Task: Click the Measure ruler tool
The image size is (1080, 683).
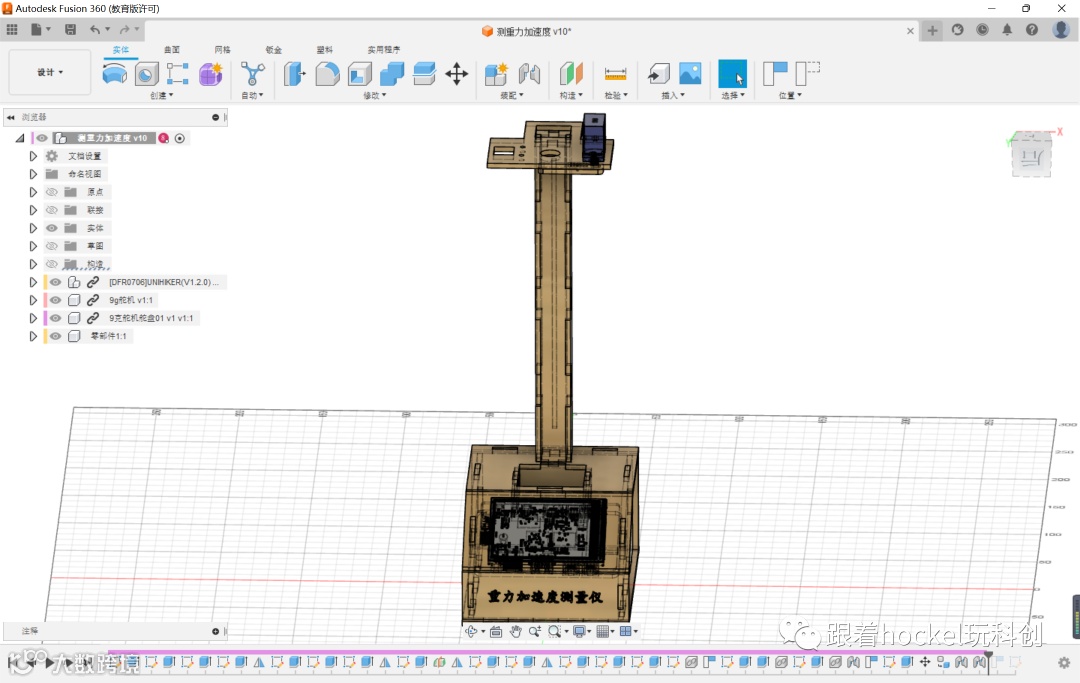Action: pos(615,73)
